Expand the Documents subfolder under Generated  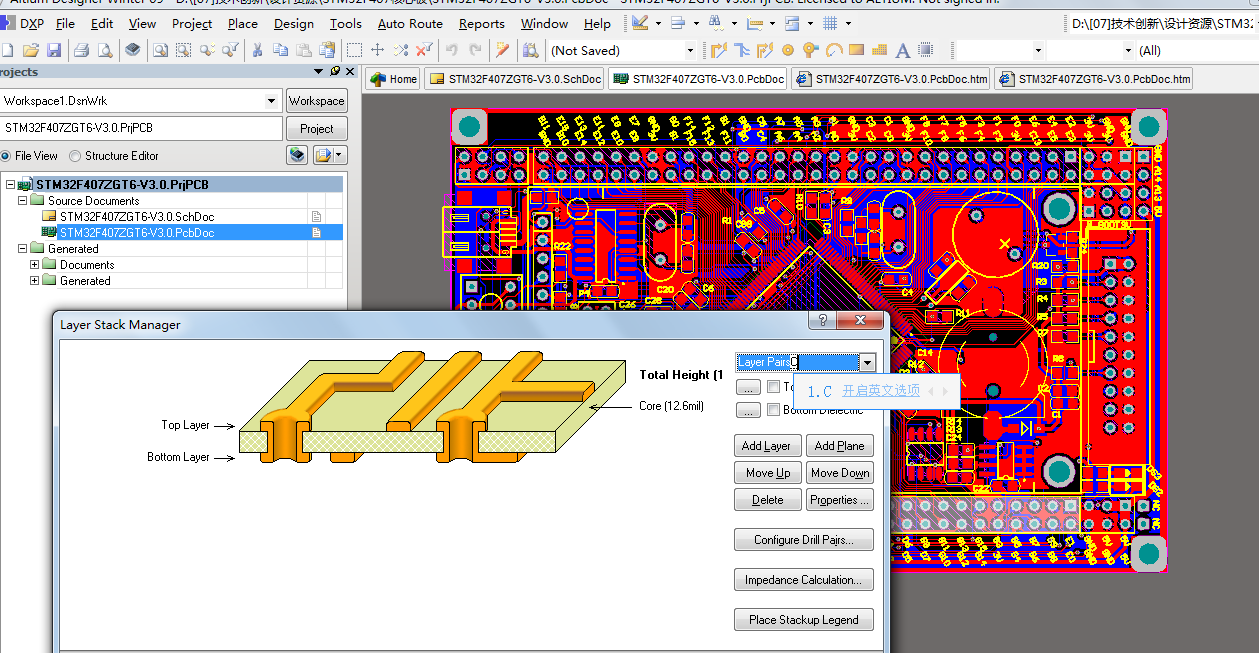pos(35,265)
